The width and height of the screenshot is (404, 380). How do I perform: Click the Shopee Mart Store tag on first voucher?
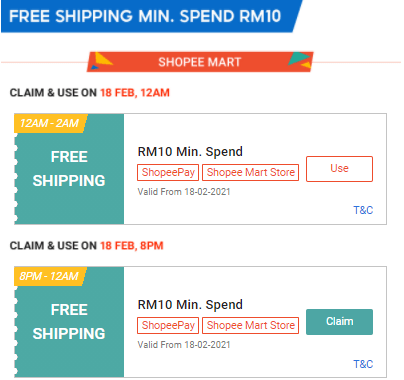click(x=250, y=172)
